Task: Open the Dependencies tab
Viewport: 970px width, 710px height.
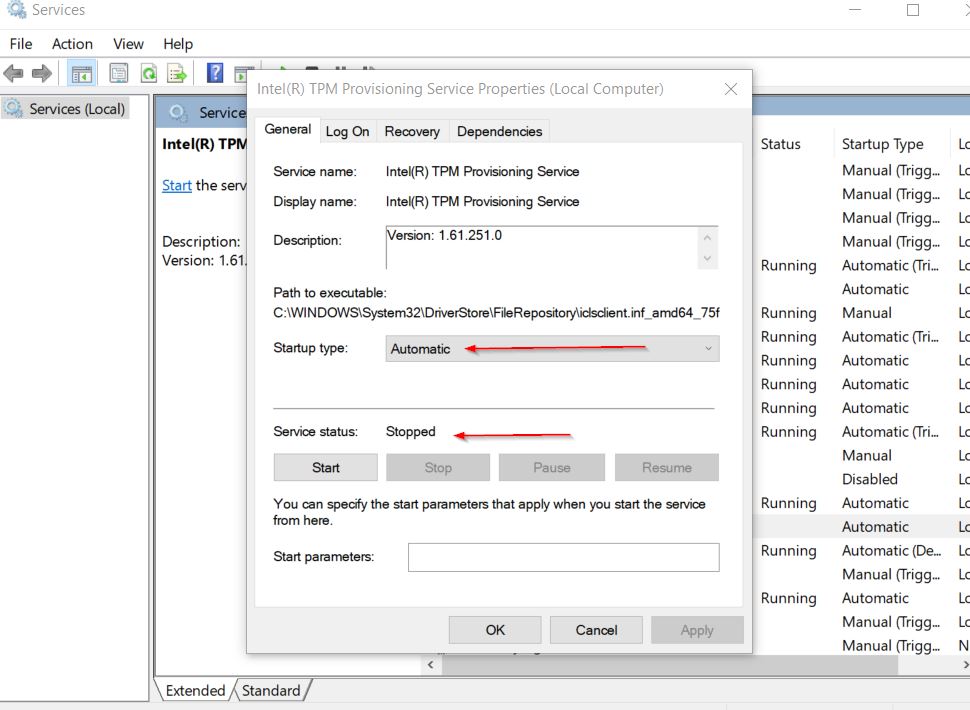Action: pyautogui.click(x=499, y=131)
